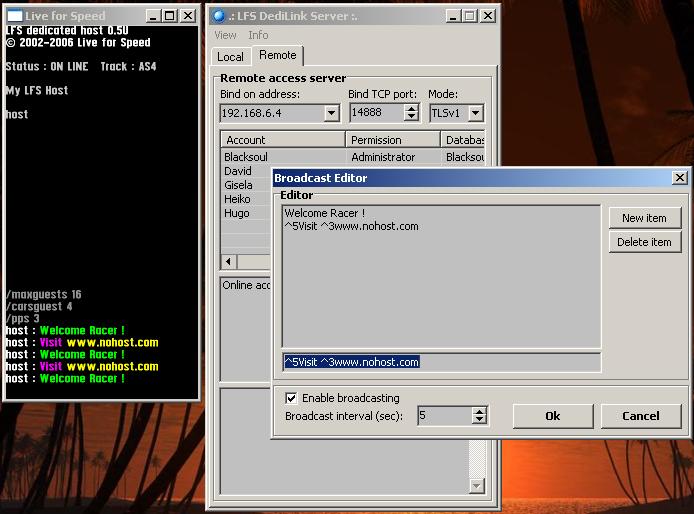The height and width of the screenshot is (514, 694).
Task: Switch to the Local tab
Action: click(x=231, y=57)
